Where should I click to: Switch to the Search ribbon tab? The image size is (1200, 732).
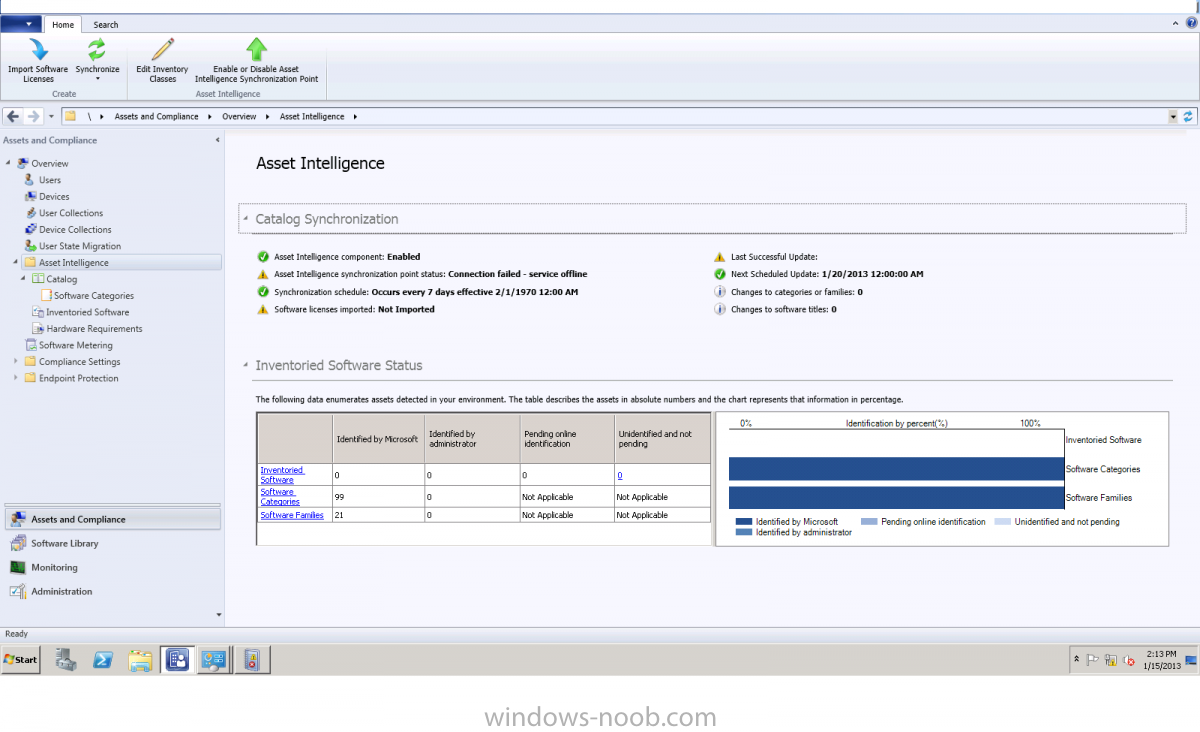pyautogui.click(x=106, y=25)
